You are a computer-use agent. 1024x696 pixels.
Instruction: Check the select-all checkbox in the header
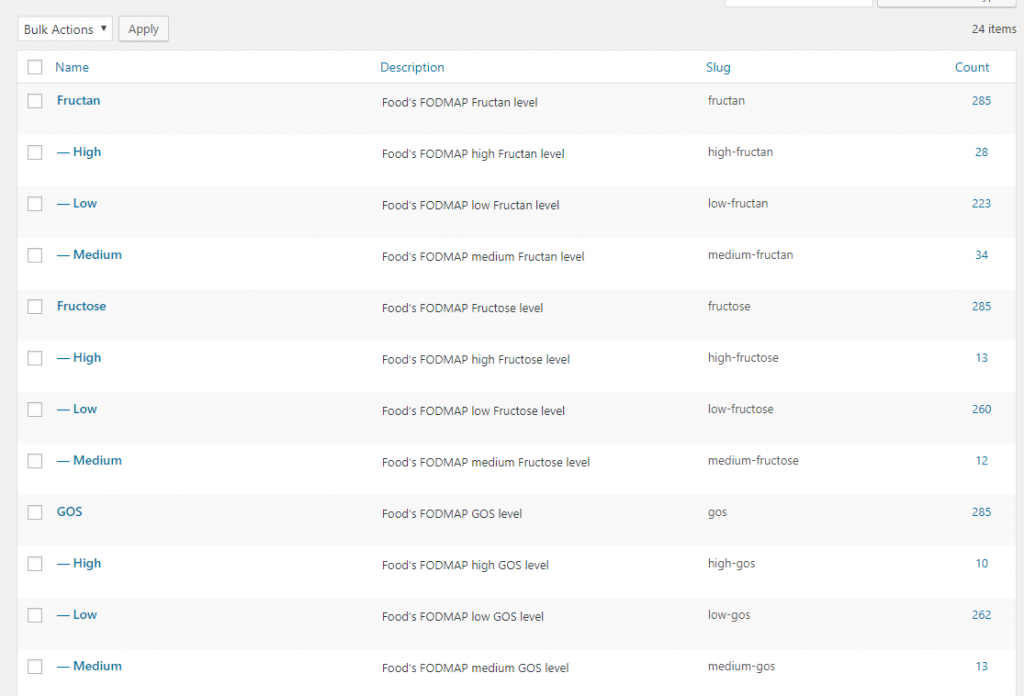[x=34, y=66]
